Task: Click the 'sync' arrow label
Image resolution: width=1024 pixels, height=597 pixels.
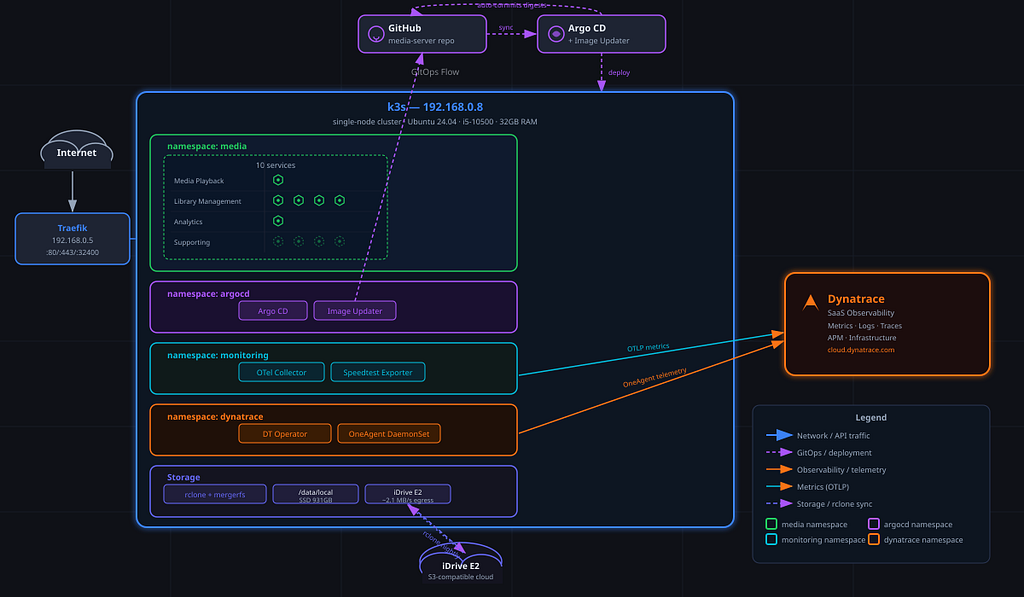Action: click(506, 27)
